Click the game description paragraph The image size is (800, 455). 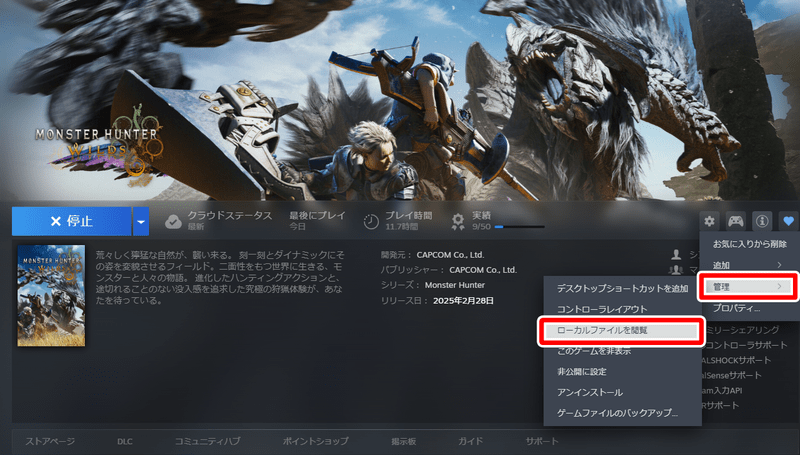[x=219, y=277]
